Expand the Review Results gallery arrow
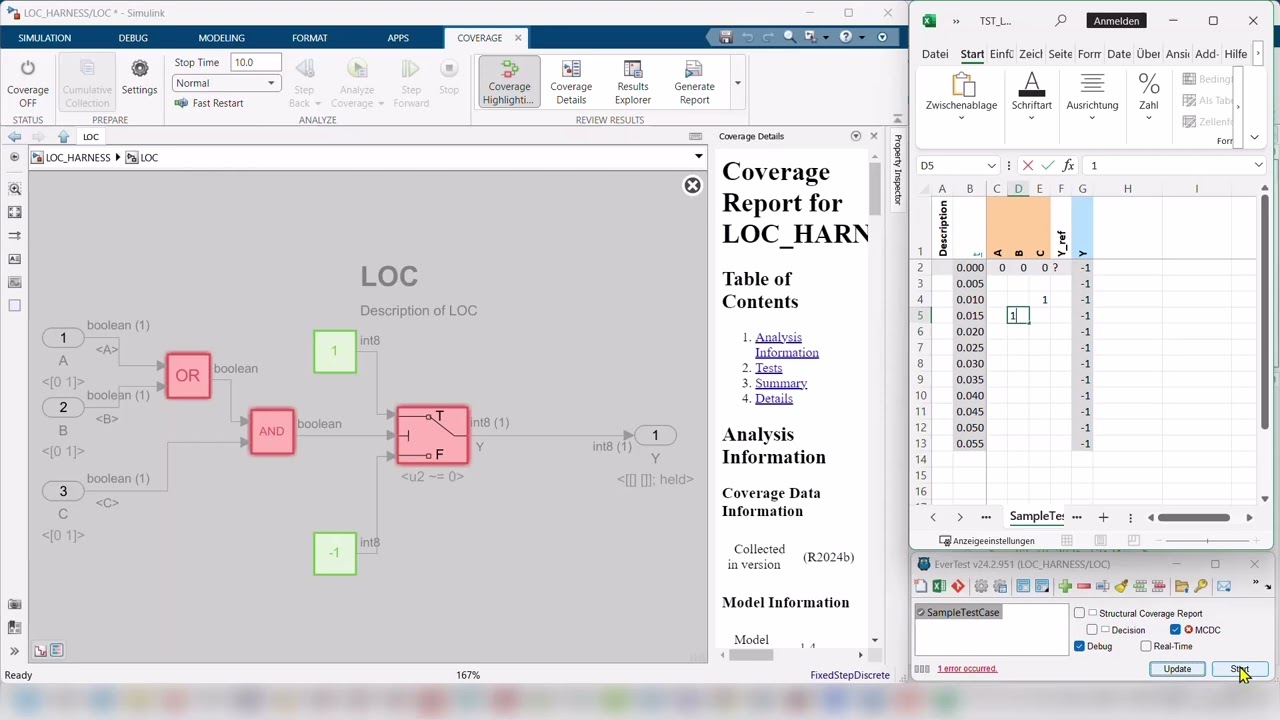 pos(737,83)
